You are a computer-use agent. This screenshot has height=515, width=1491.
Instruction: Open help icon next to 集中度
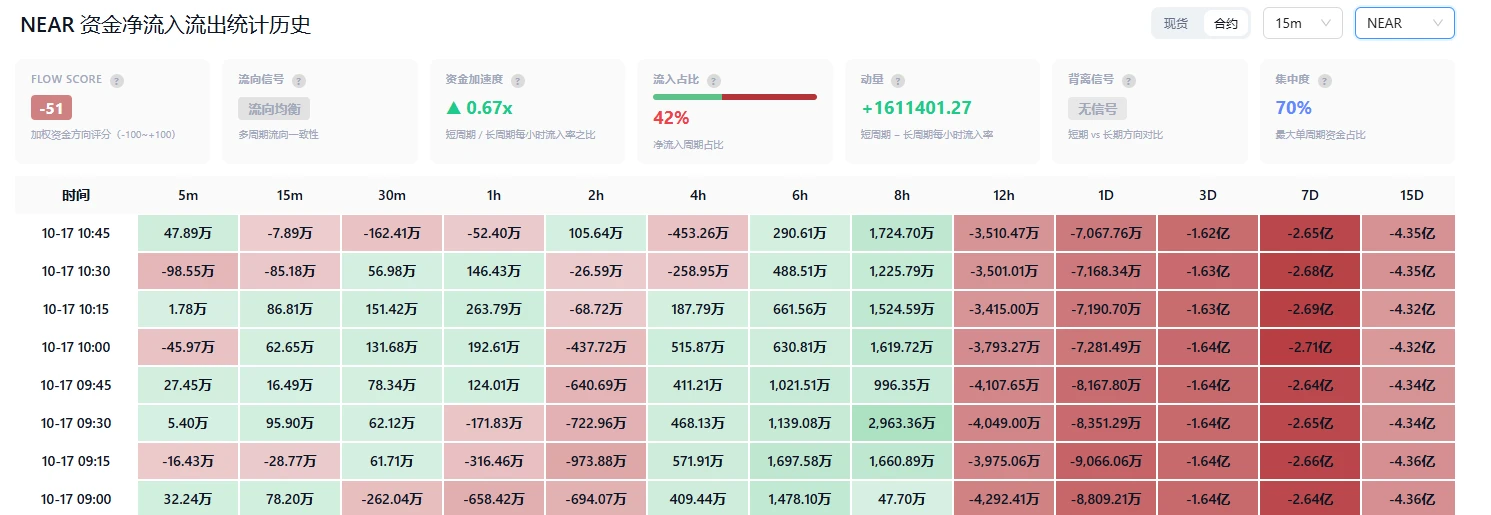(1326, 80)
